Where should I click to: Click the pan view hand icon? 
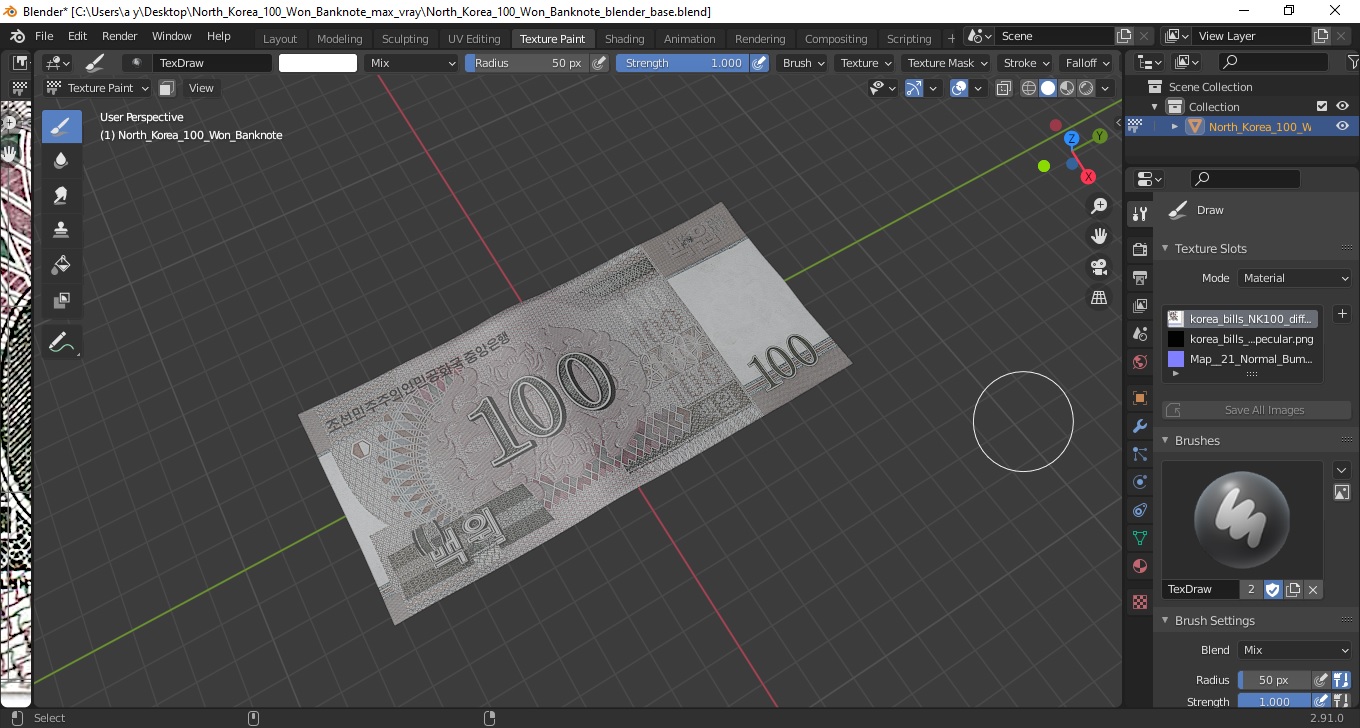[1099, 236]
